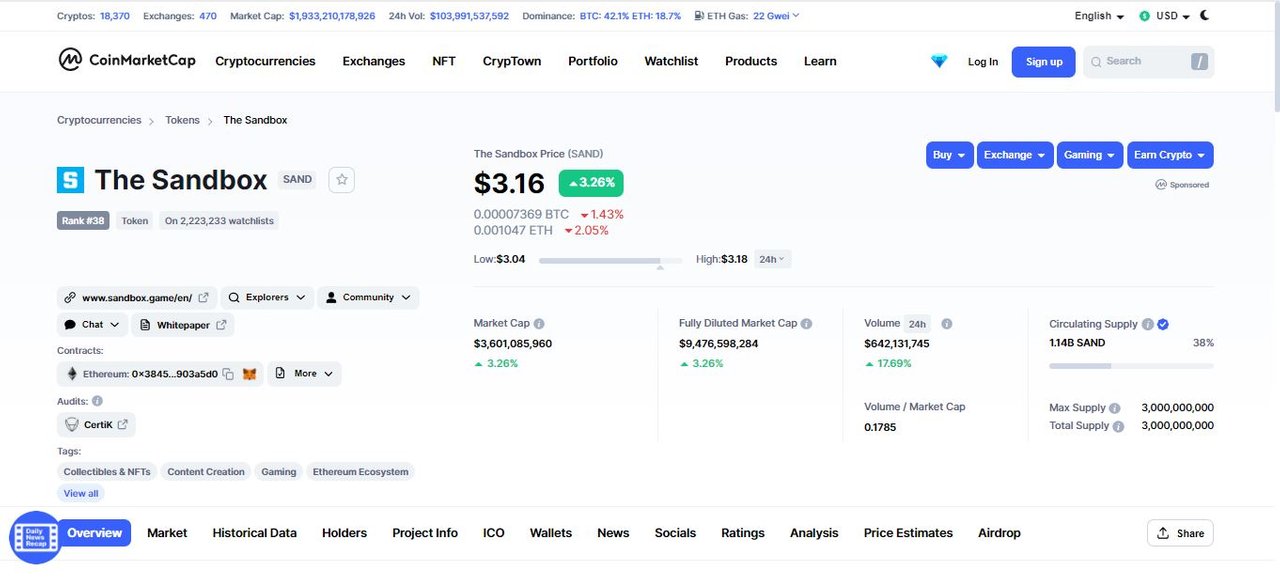Image resolution: width=1280 pixels, height=582 pixels.
Task: Select the Overview tab
Action: tap(94, 533)
